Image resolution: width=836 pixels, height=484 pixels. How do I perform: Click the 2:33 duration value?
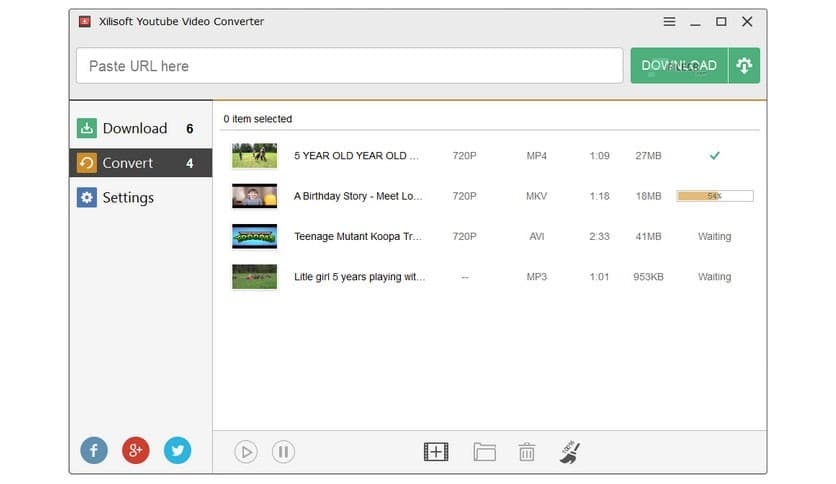click(599, 236)
